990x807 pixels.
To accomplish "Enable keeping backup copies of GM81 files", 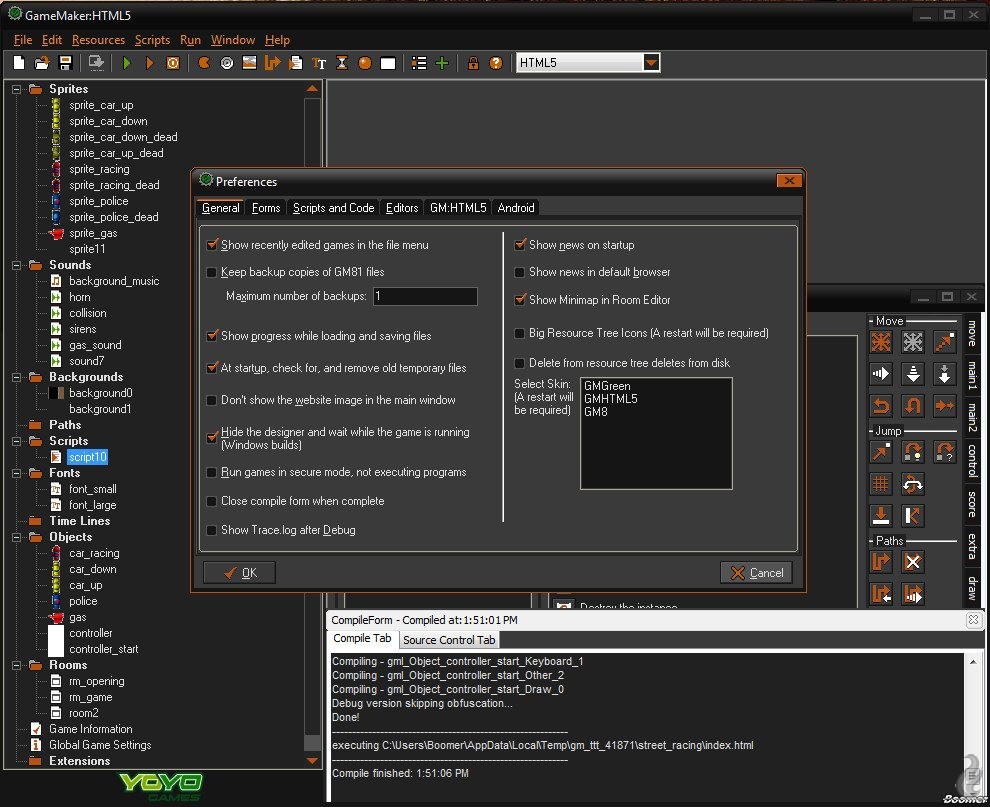I will (212, 272).
